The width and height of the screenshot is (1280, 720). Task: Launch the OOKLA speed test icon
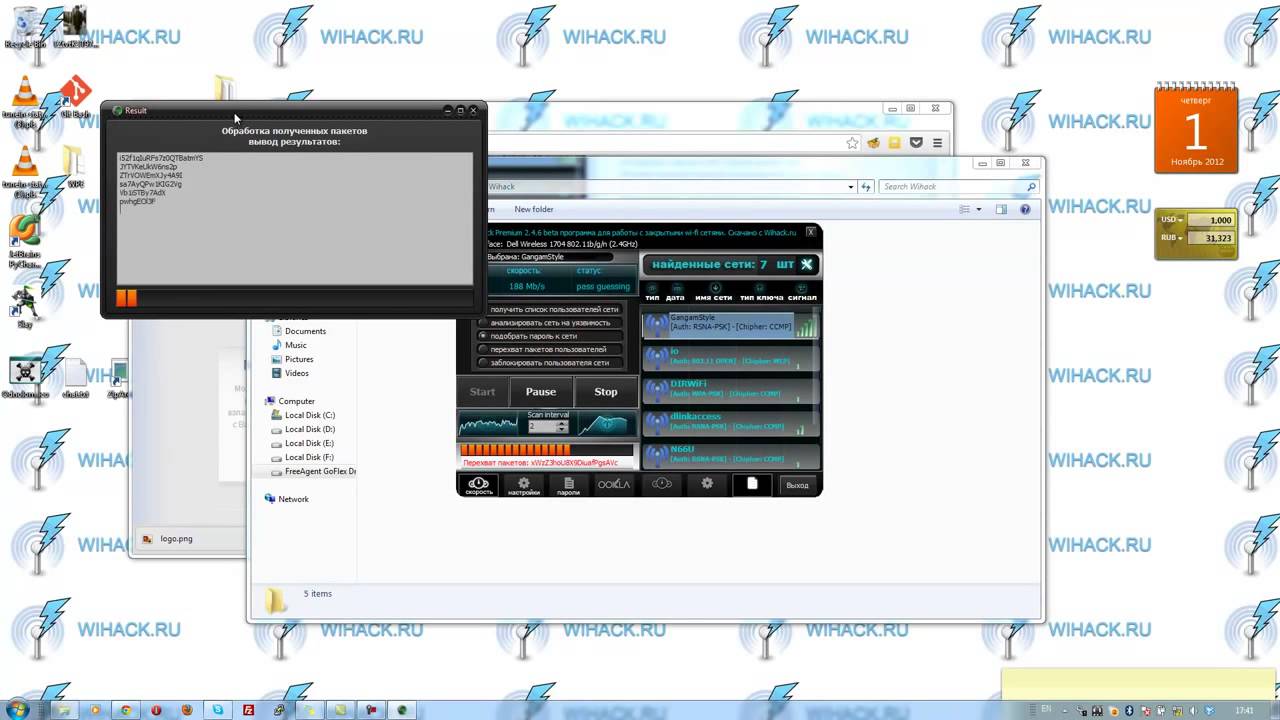click(614, 484)
